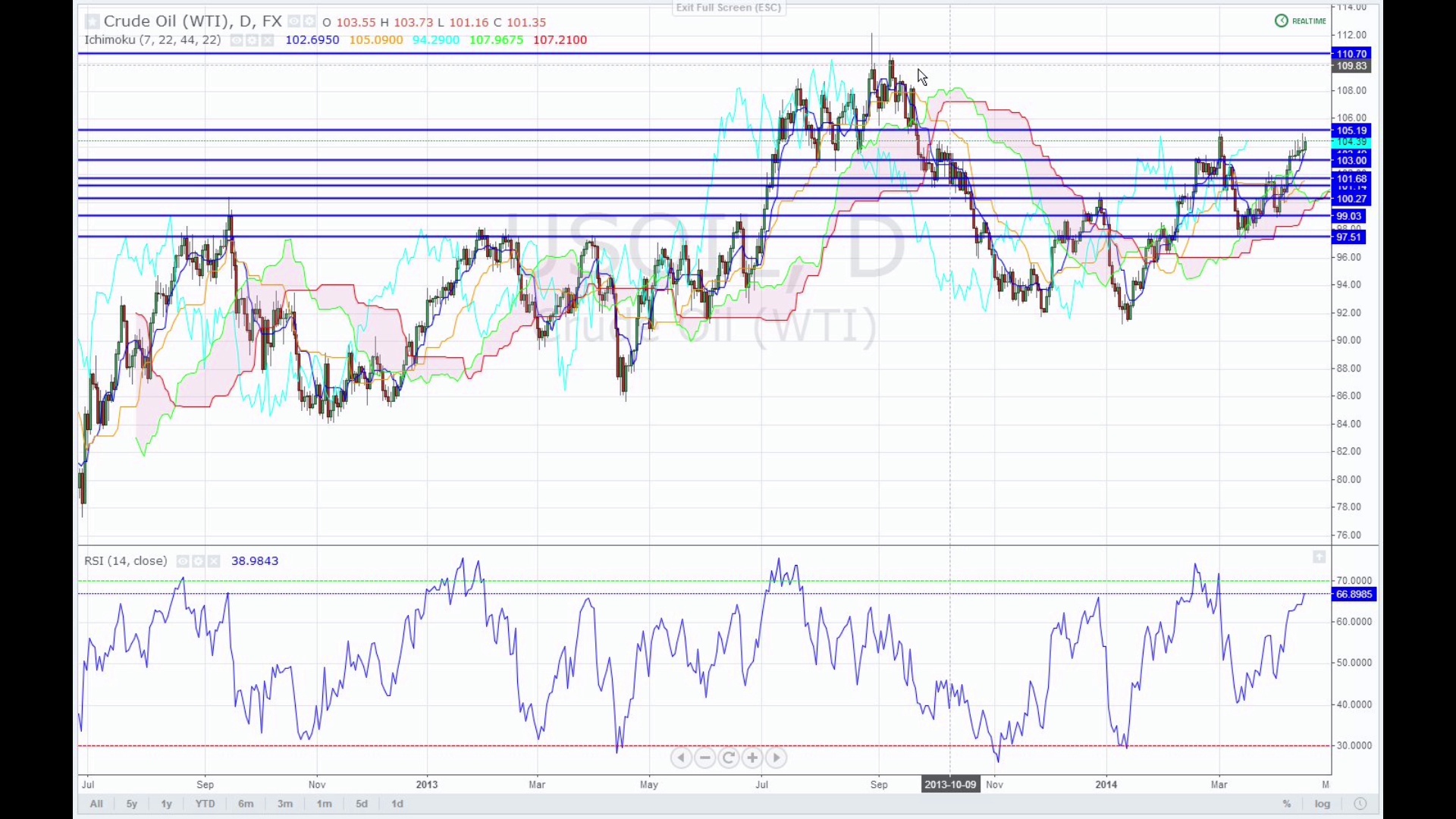Click the favorite star next to Crude Oil

click(92, 22)
